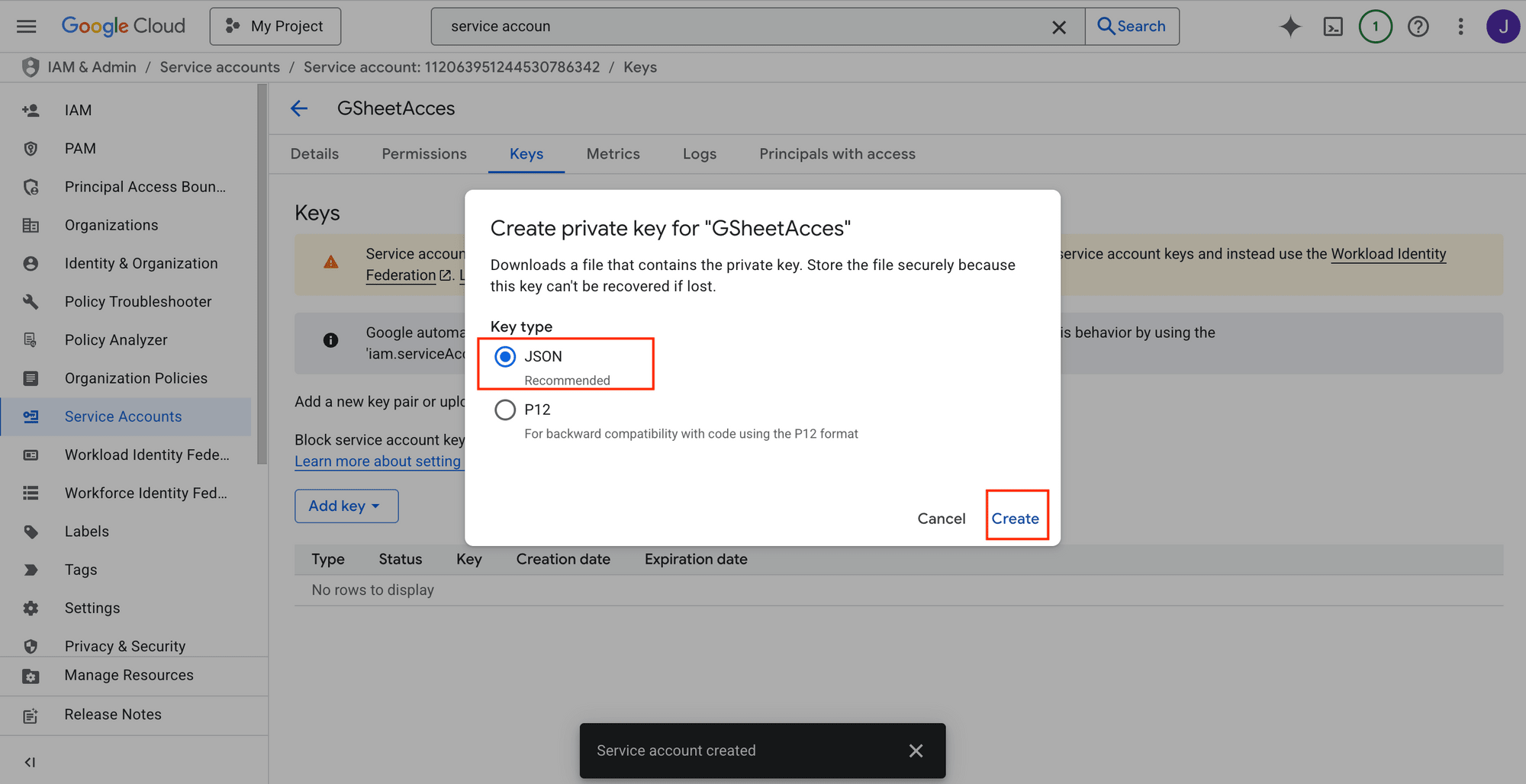Go back with the arrow next to GSheetAcces
Image resolution: width=1526 pixels, height=784 pixels.
[x=299, y=108]
